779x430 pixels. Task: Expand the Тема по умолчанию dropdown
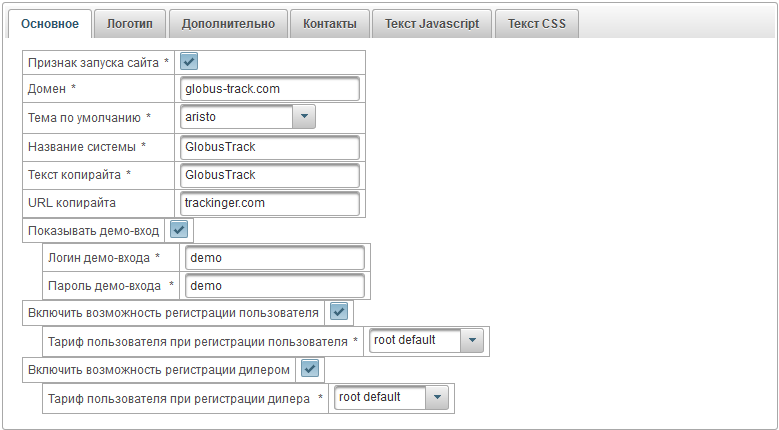pyautogui.click(x=304, y=117)
